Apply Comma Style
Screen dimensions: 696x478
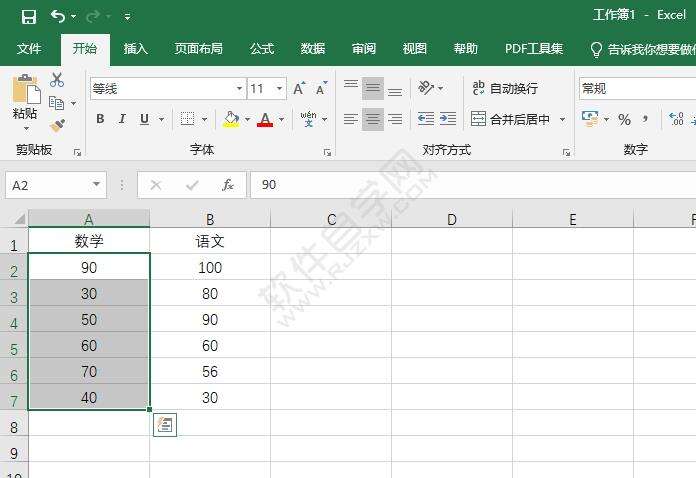click(645, 119)
